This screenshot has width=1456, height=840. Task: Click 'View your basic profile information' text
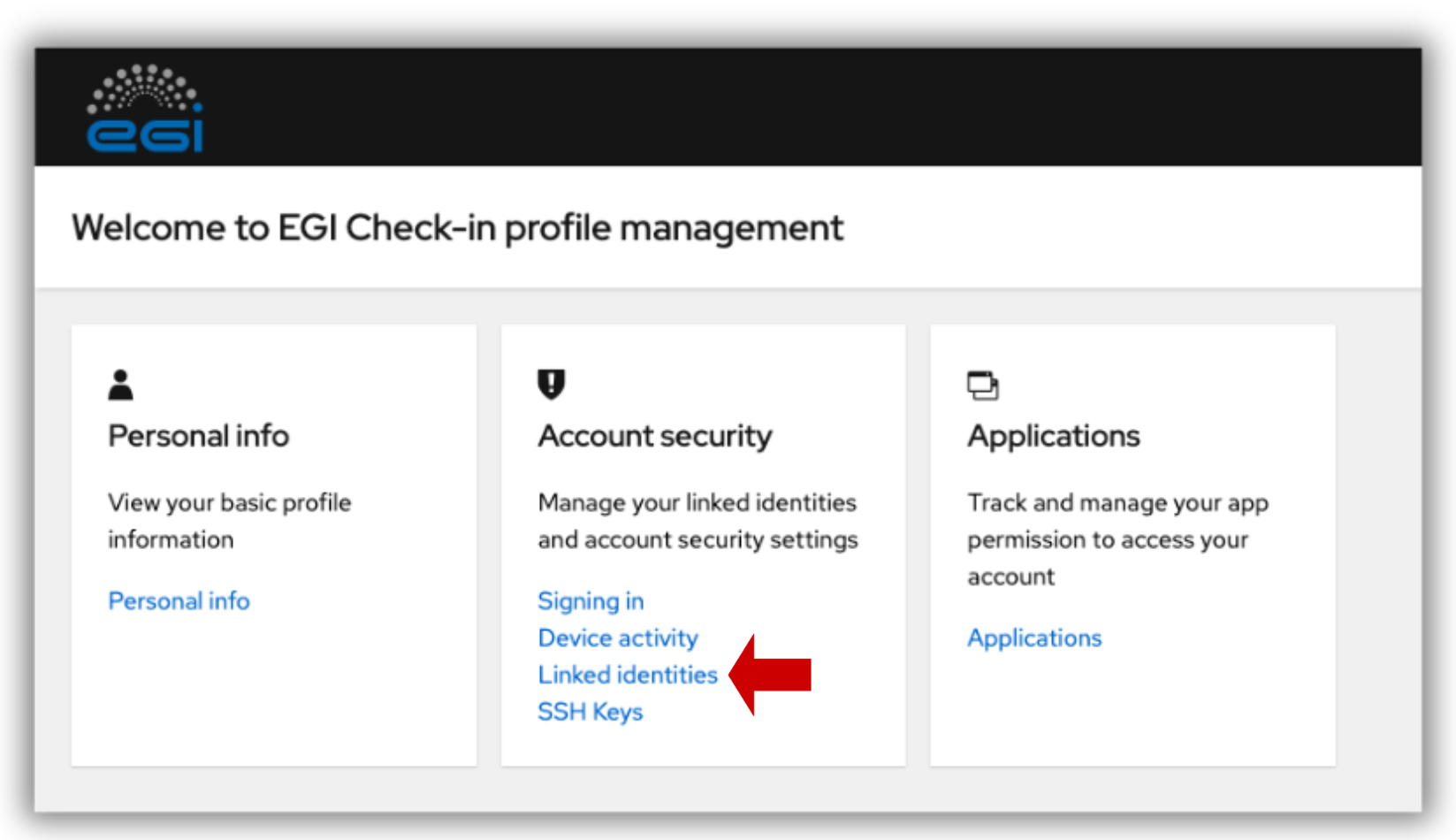230,521
